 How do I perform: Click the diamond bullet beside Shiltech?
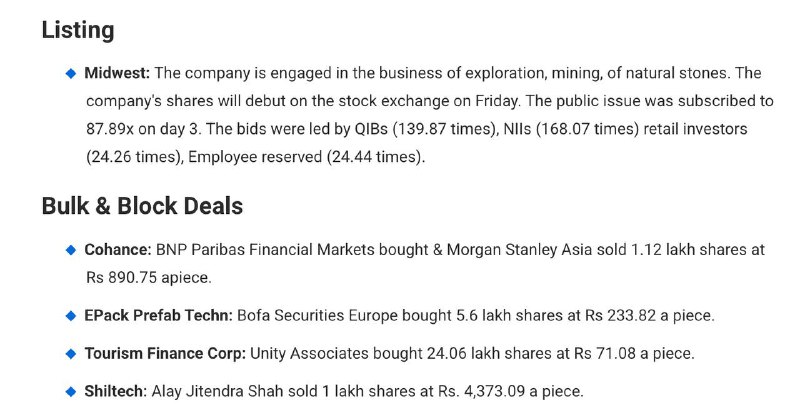(71, 391)
